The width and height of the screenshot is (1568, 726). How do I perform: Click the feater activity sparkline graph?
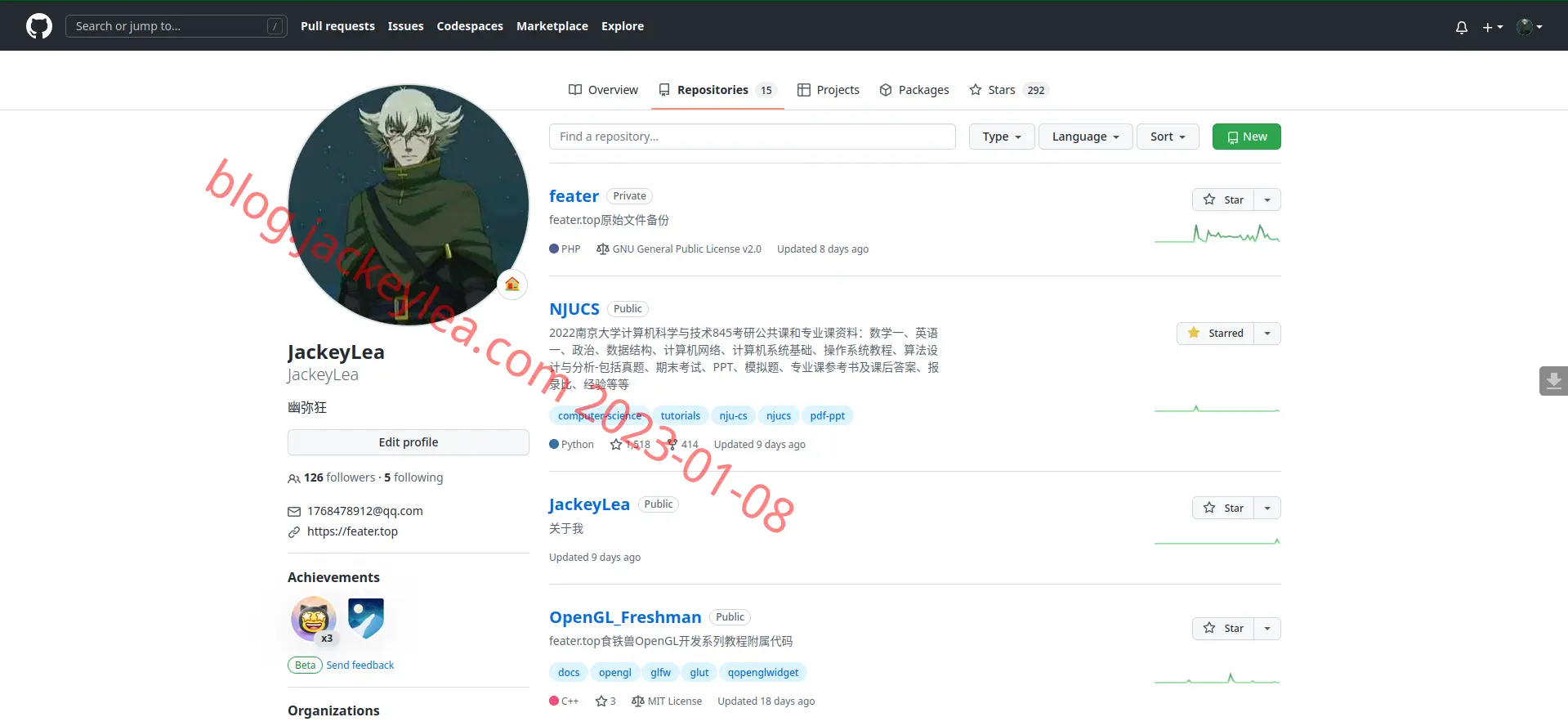coord(1217,234)
